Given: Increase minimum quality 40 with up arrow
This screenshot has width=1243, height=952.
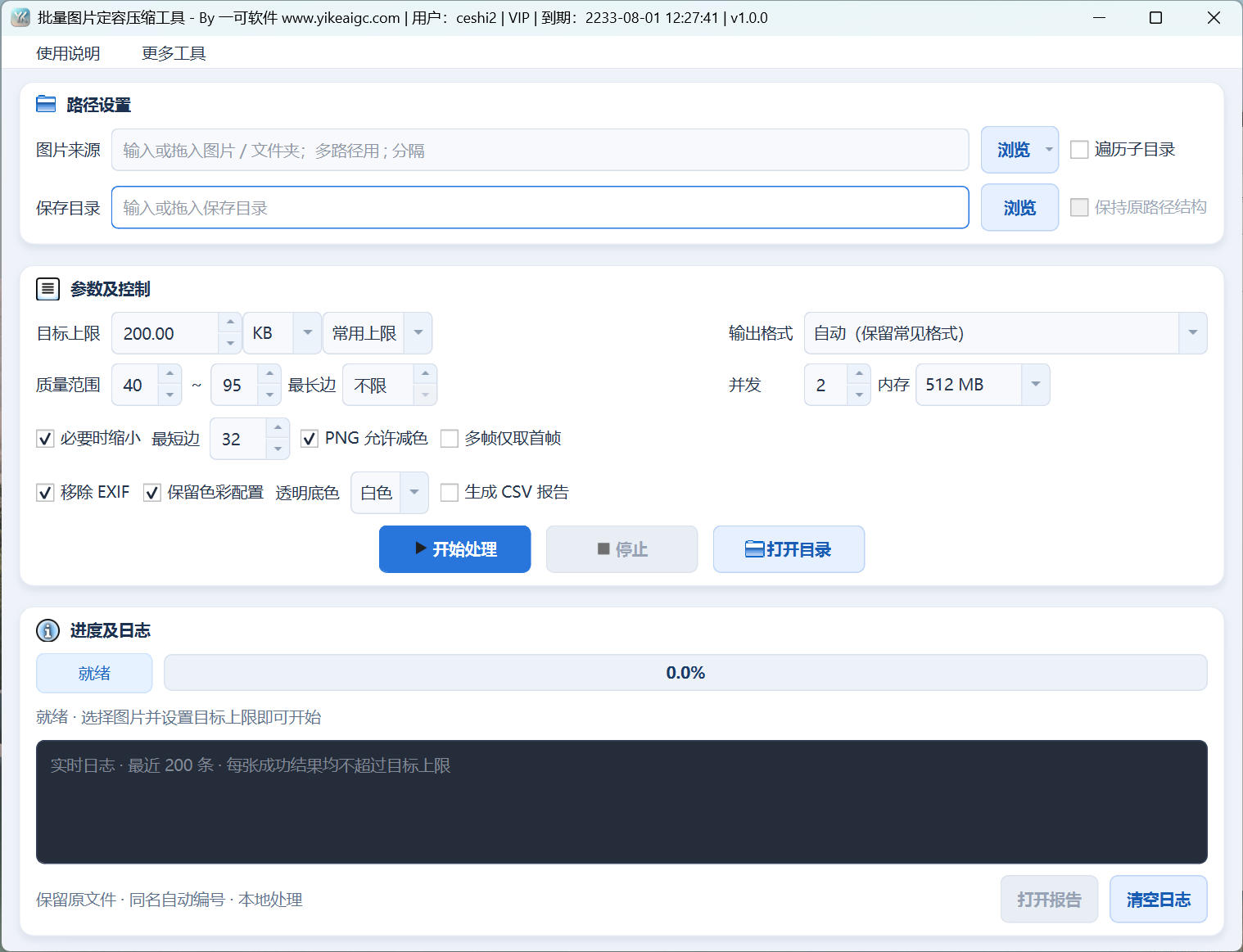Looking at the screenshot, I should (169, 374).
